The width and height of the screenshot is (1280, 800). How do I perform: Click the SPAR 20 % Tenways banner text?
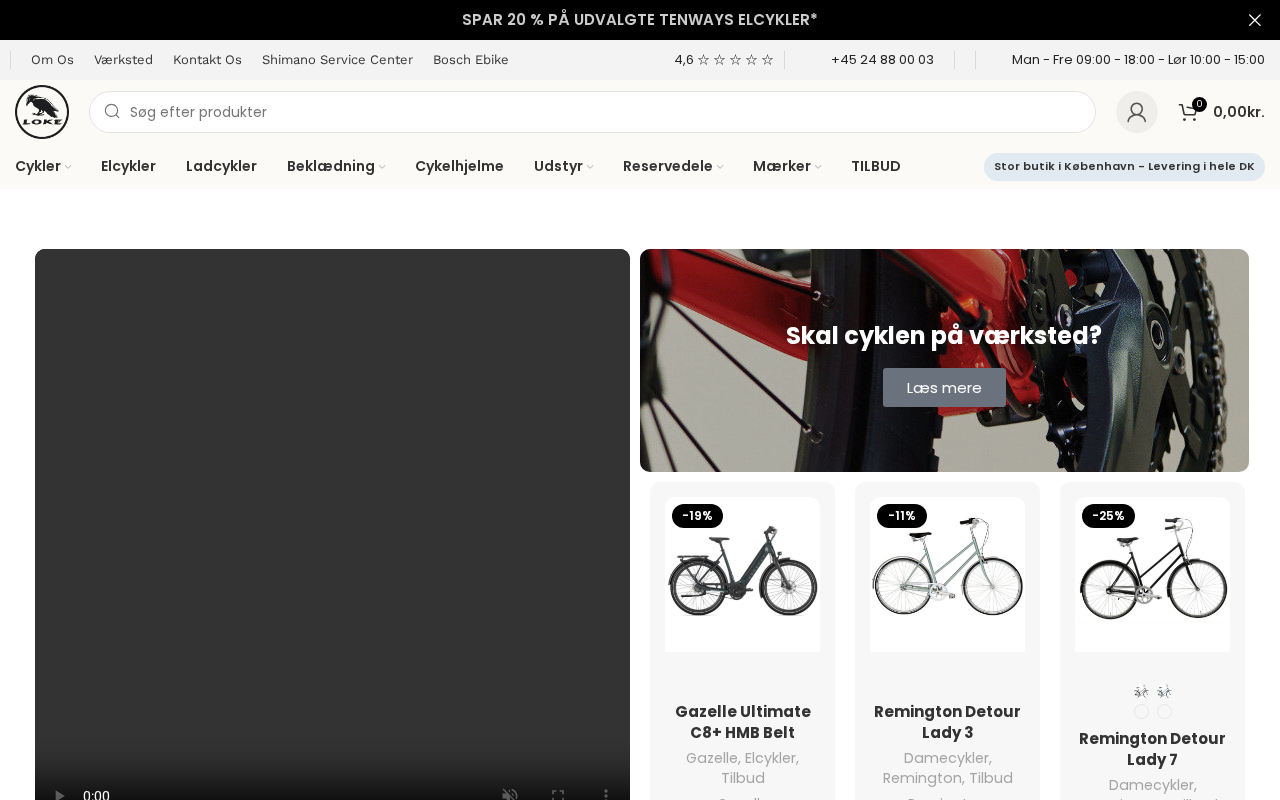pyautogui.click(x=640, y=20)
